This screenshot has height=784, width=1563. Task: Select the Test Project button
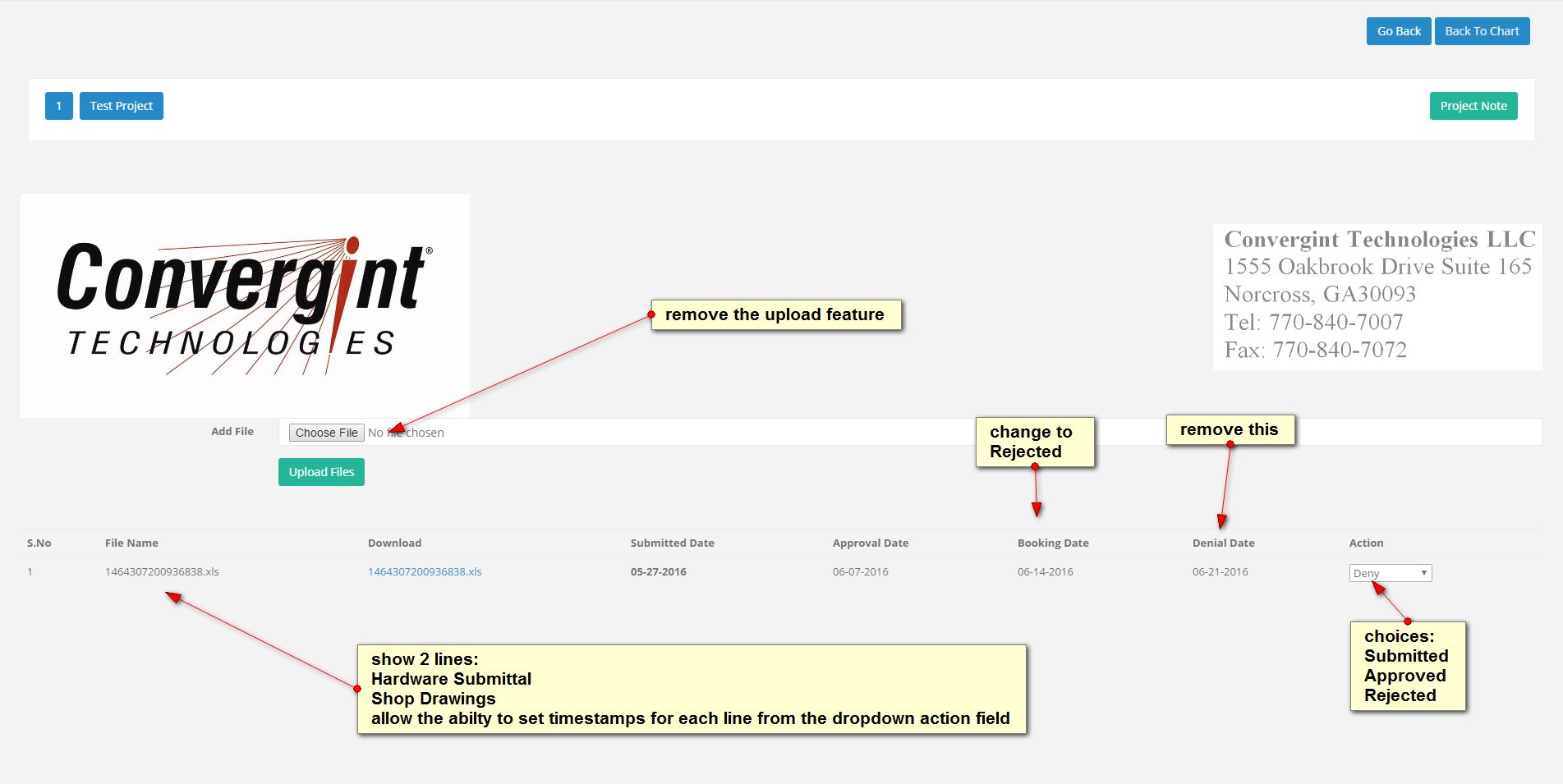[122, 106]
